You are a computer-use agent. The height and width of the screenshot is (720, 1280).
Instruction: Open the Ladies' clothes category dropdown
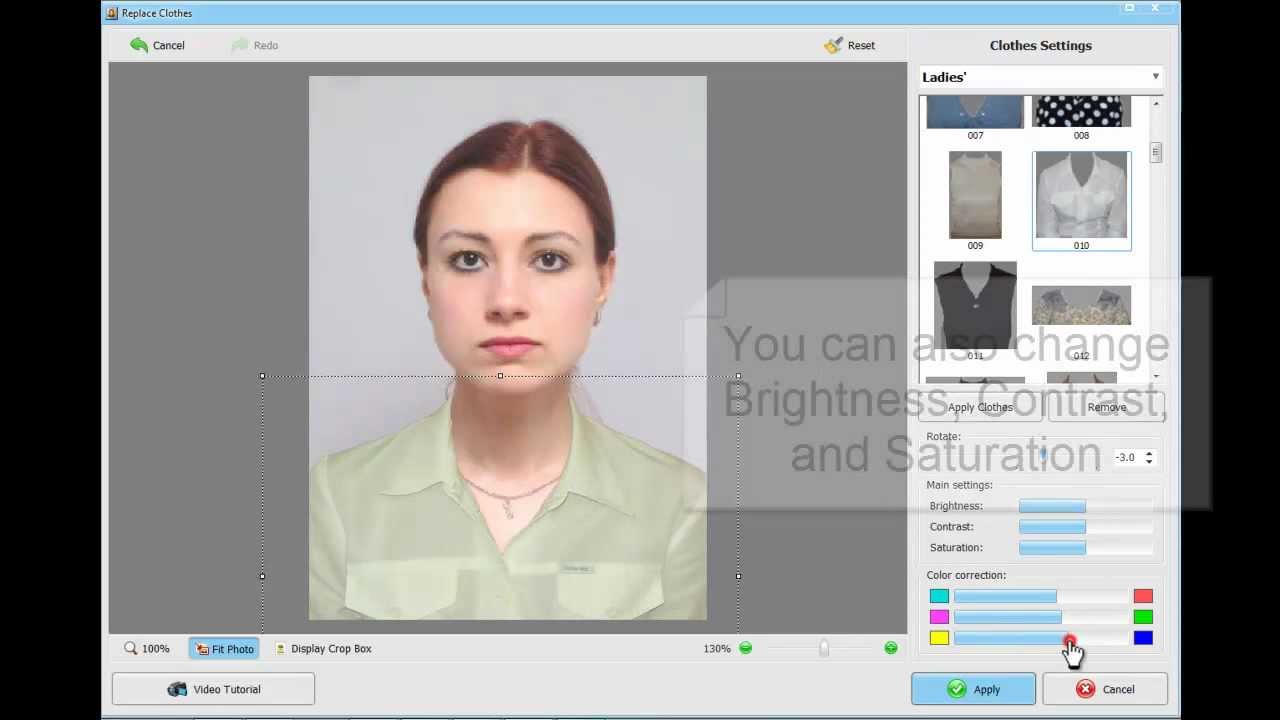tap(1041, 77)
